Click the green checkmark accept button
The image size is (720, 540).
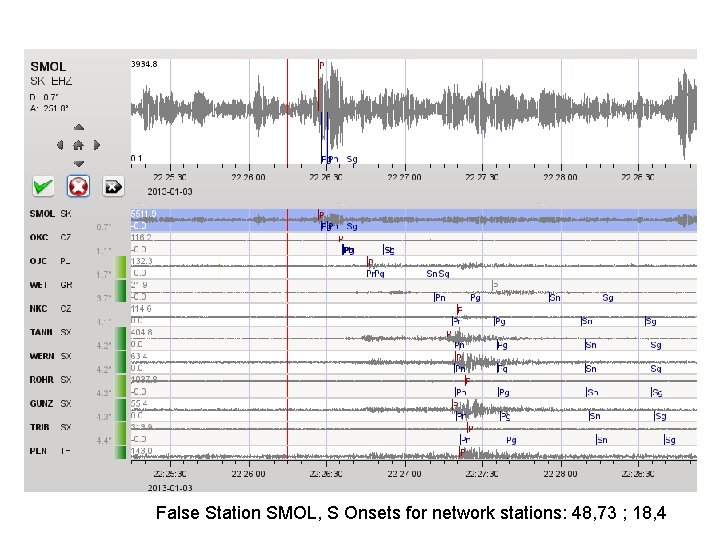(44, 186)
